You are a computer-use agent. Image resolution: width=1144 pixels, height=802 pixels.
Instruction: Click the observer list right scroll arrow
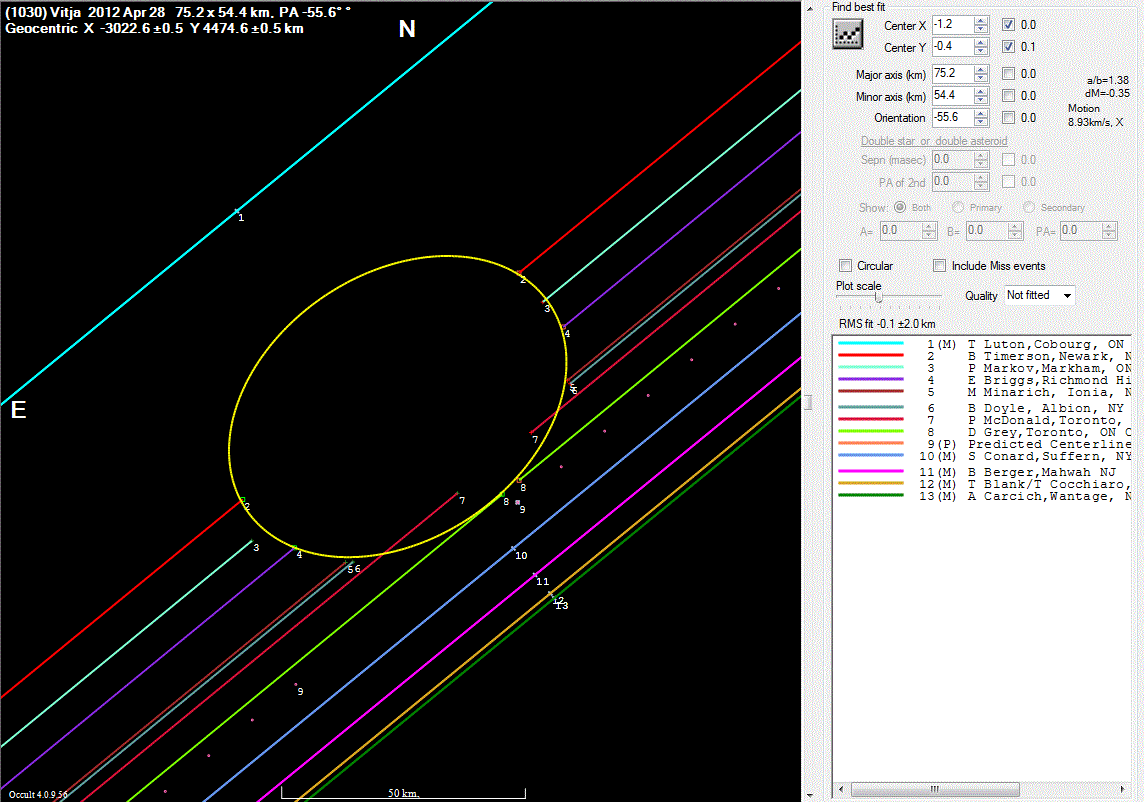[1122, 790]
